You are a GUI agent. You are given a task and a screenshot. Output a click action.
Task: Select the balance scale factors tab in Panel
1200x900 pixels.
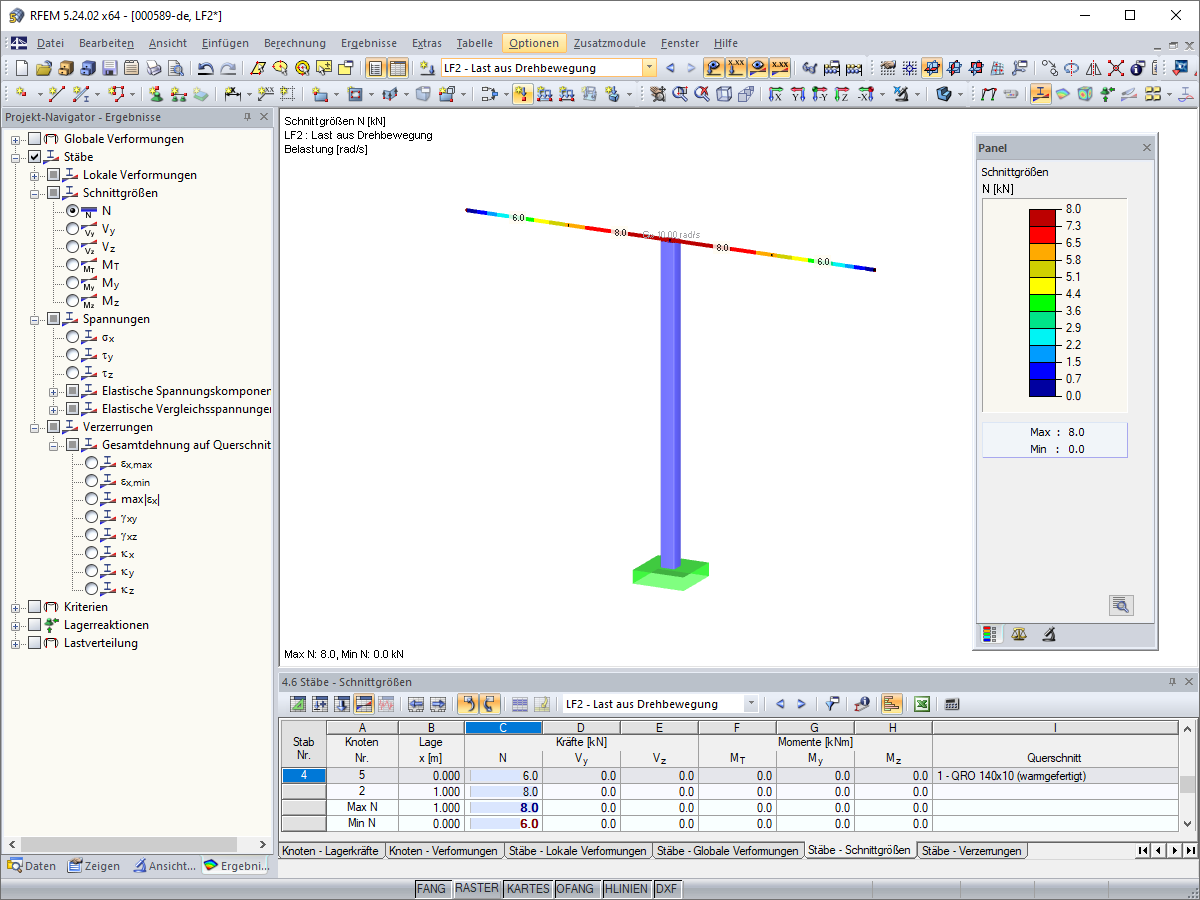tap(1019, 634)
